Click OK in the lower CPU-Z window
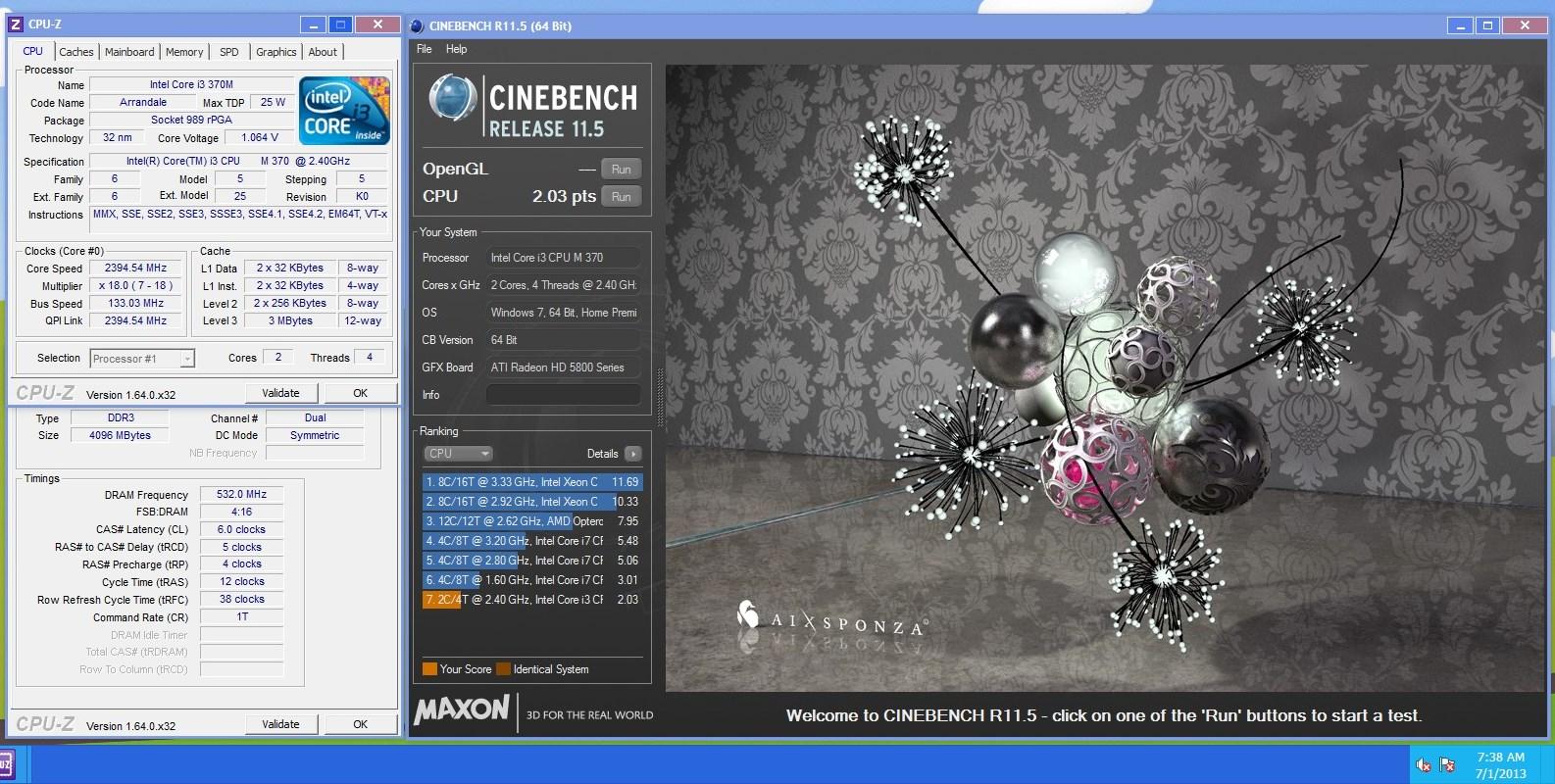The image size is (1555, 784). [x=360, y=724]
